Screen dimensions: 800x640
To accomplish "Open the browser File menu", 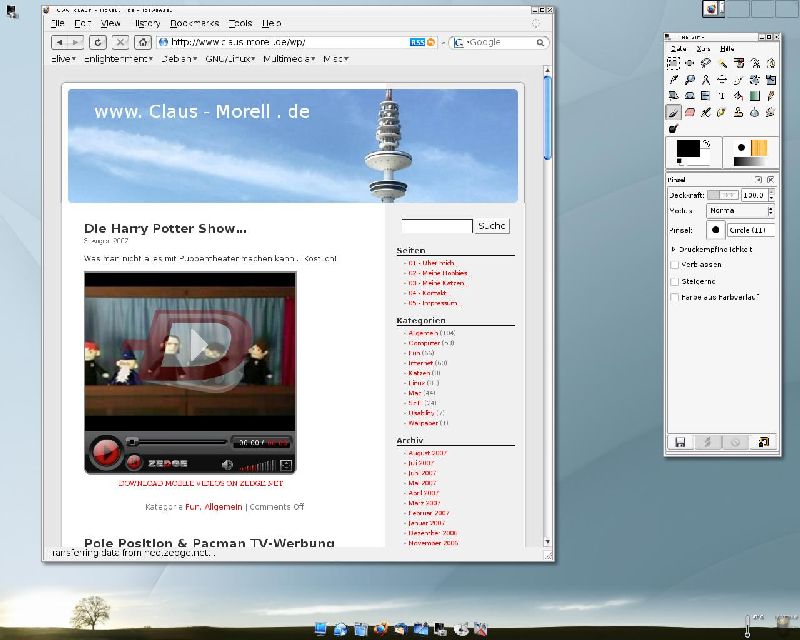I will click(58, 23).
